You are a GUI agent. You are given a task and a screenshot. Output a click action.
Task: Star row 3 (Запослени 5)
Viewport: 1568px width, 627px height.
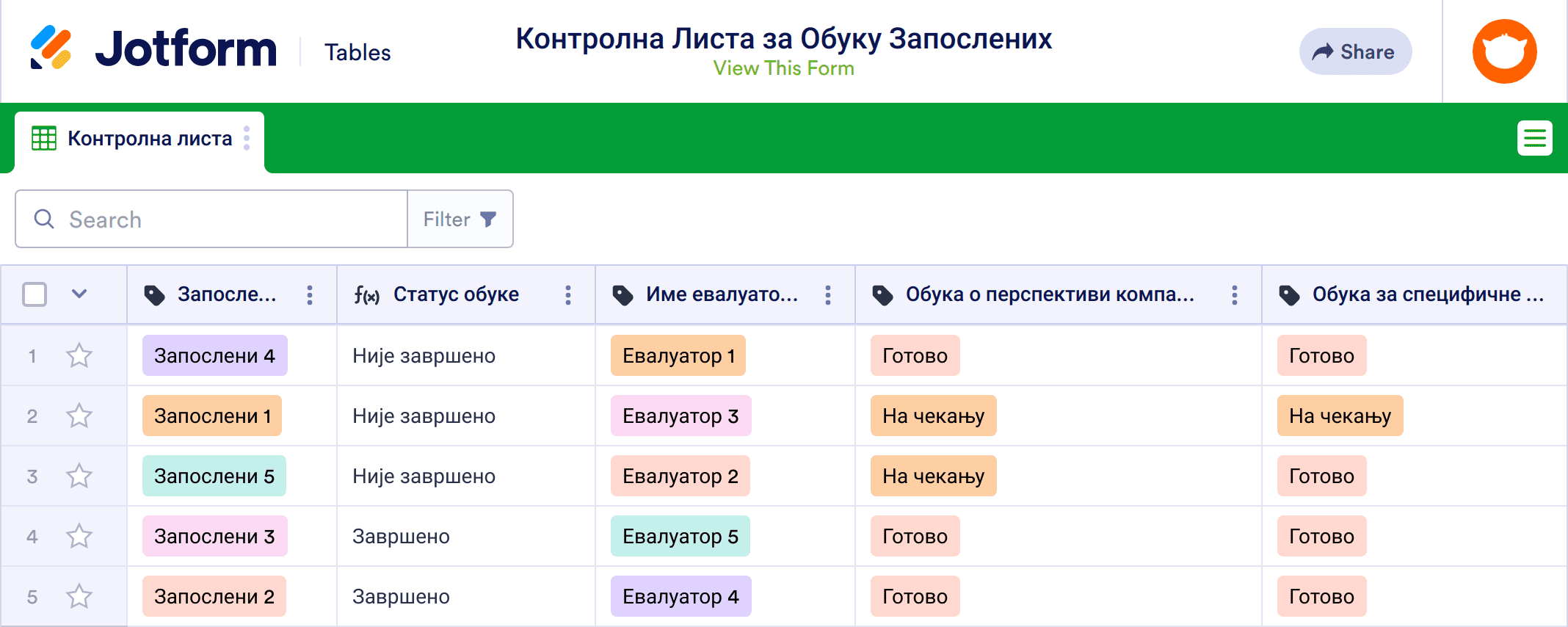(79, 476)
